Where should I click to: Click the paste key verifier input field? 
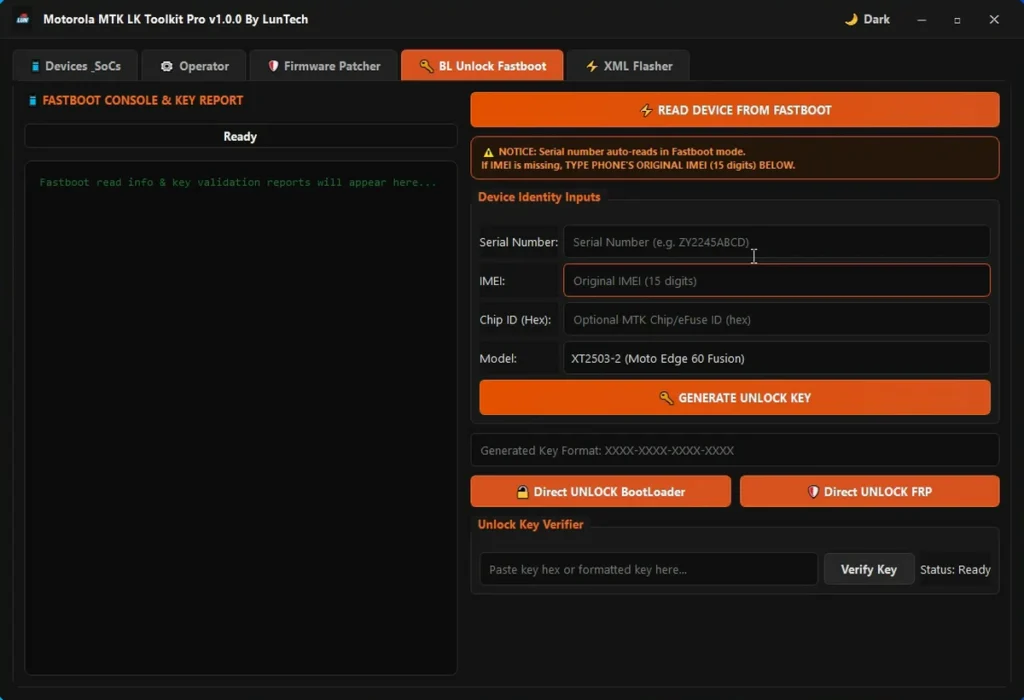click(x=648, y=569)
